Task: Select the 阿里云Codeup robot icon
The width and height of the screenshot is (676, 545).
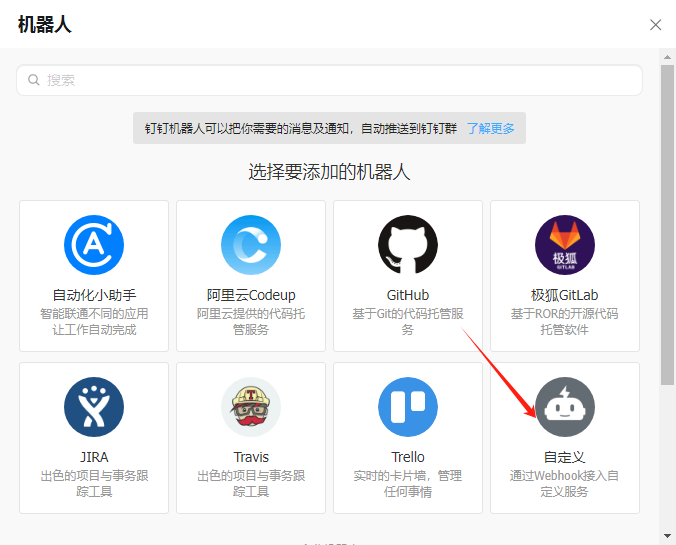Action: click(x=251, y=245)
